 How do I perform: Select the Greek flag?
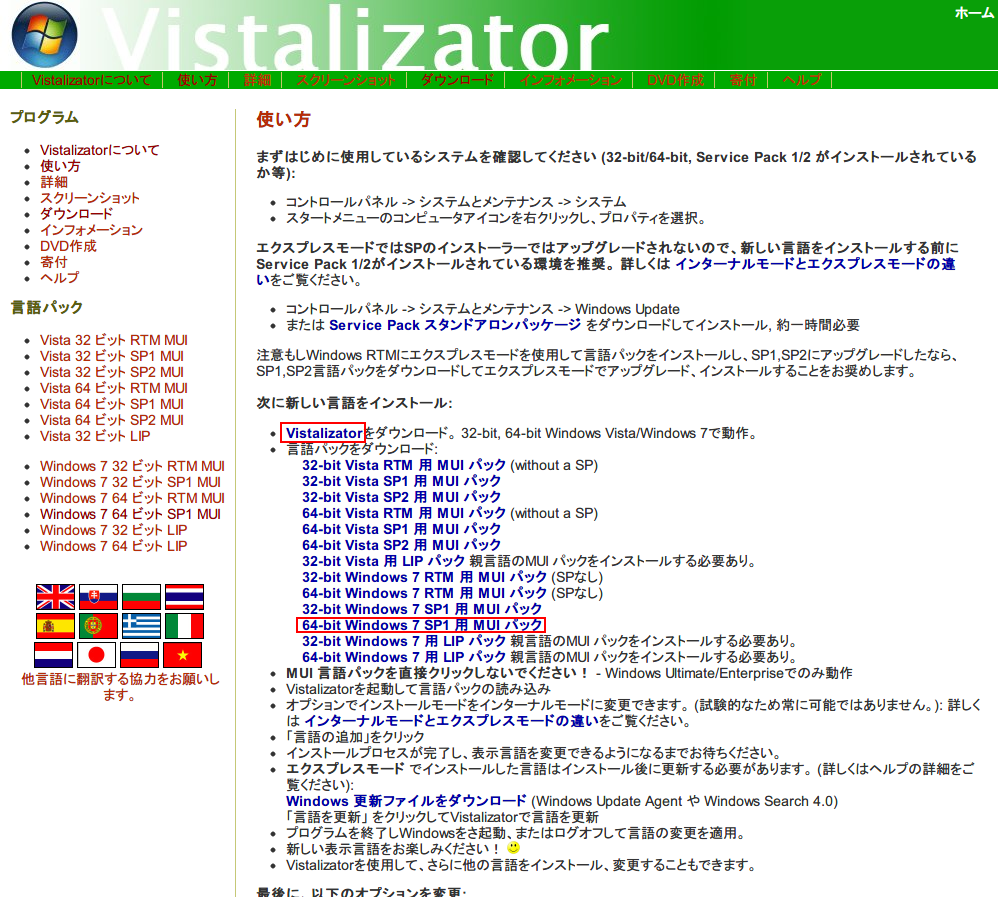pyautogui.click(x=141, y=626)
